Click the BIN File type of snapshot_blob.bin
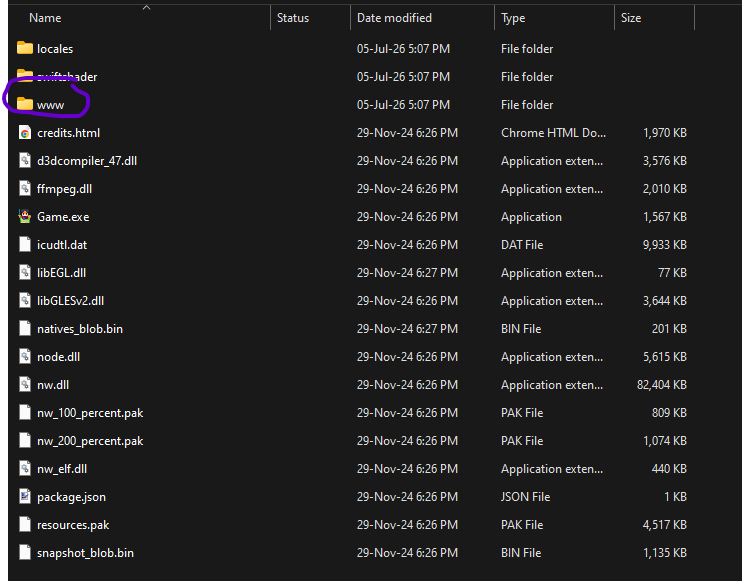742x581 pixels. [x=521, y=553]
